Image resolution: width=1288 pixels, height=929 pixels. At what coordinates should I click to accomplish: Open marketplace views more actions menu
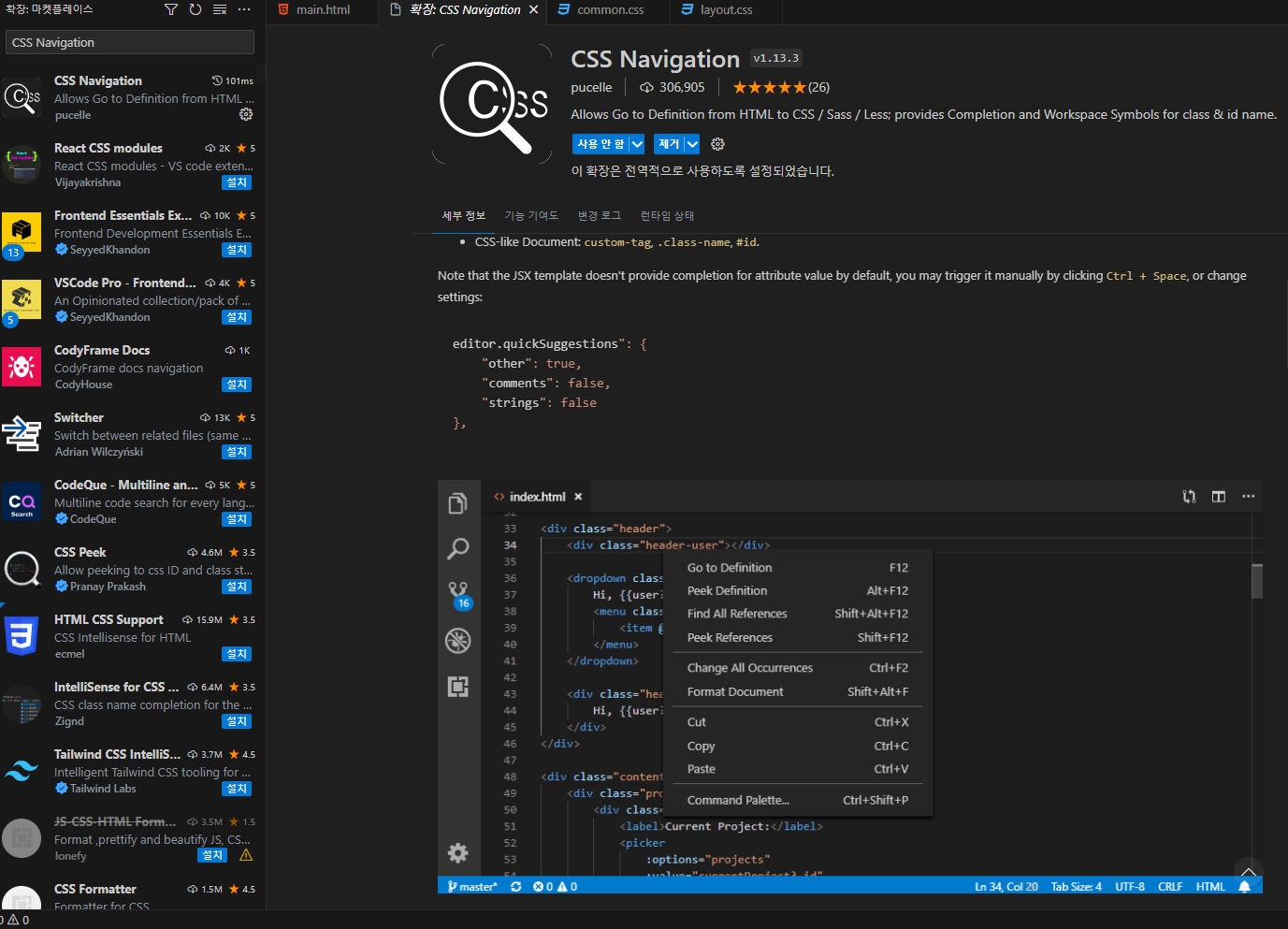click(244, 9)
